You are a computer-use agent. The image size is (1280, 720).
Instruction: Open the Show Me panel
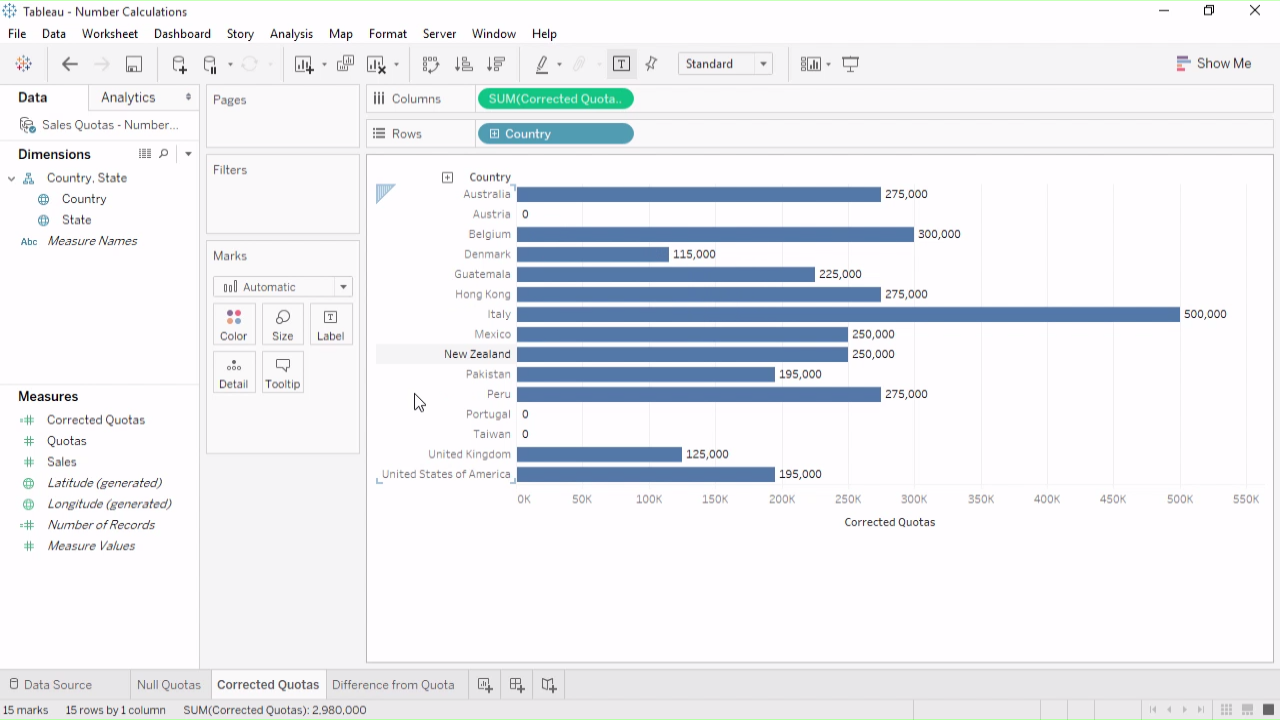click(1213, 63)
